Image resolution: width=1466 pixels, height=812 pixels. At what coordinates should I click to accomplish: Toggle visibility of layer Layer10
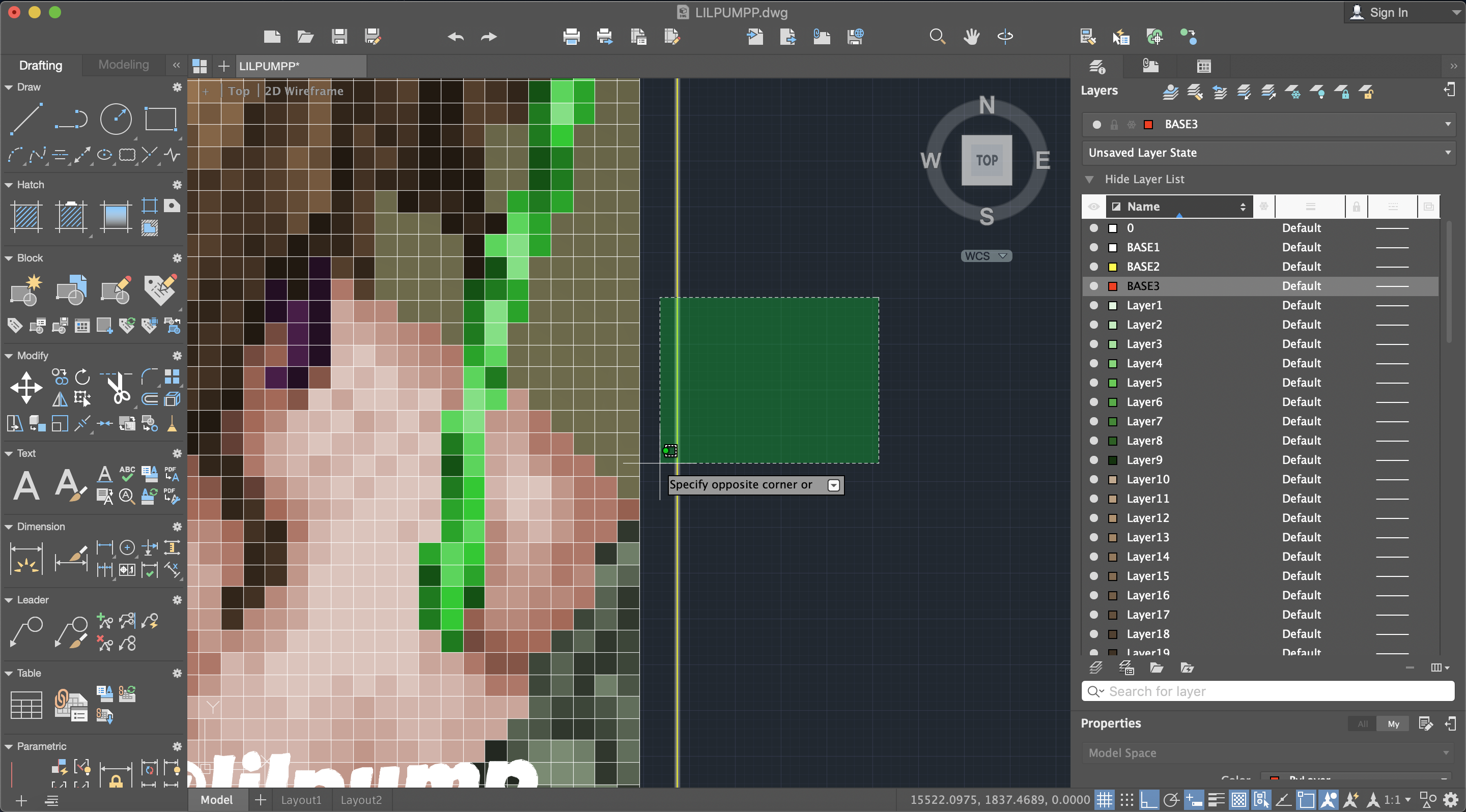1094,479
